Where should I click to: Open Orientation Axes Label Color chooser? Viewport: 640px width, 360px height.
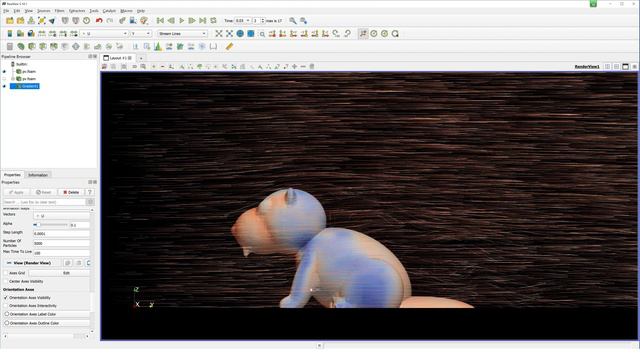pos(46,314)
